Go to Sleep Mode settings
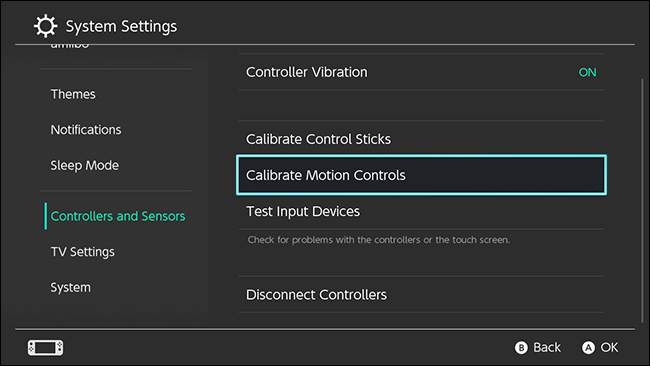 coord(85,165)
